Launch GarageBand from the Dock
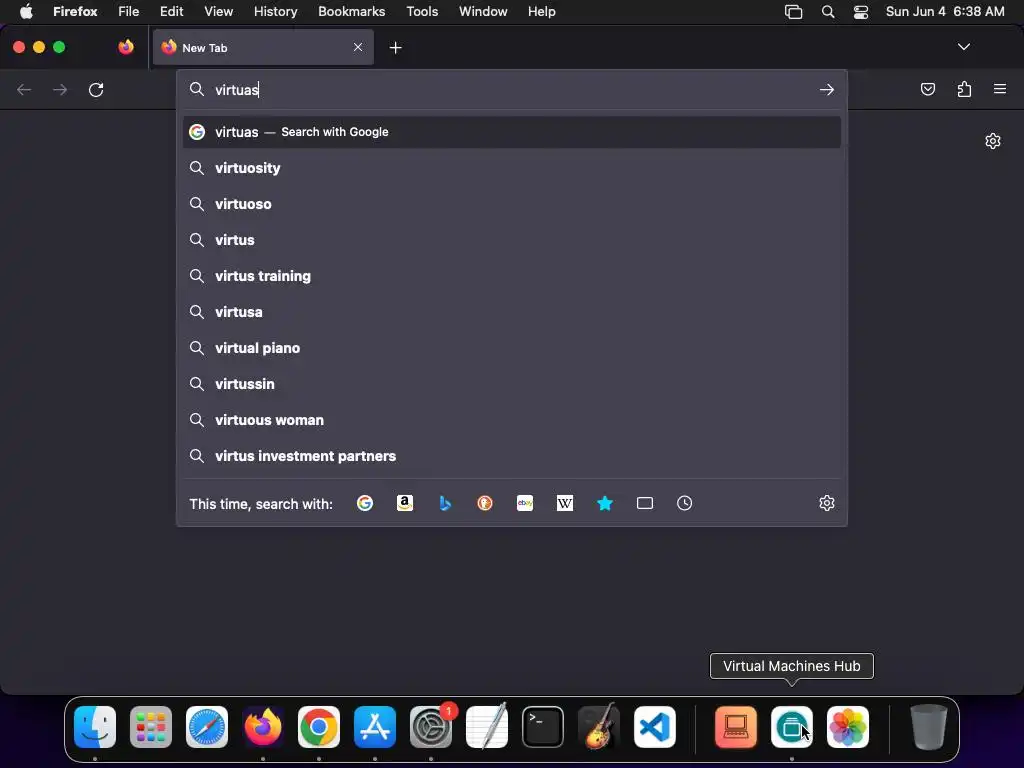The image size is (1024, 768). tap(599, 726)
